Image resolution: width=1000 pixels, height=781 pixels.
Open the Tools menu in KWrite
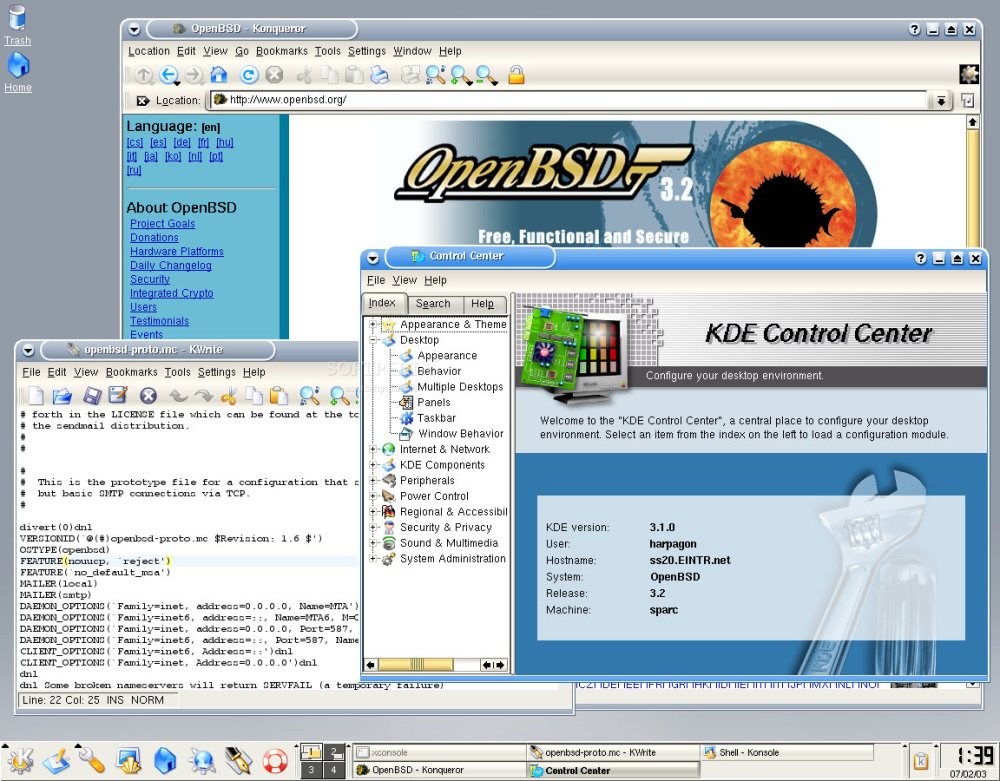177,372
